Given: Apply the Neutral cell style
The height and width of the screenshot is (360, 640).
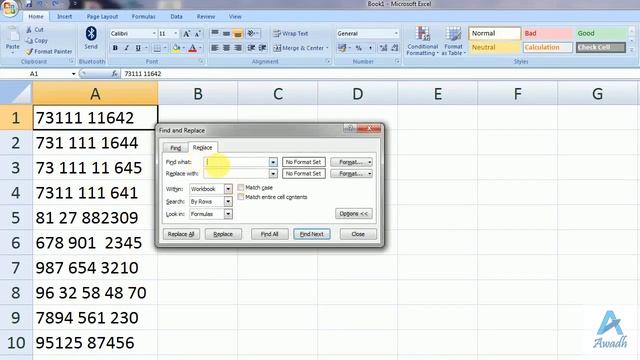Looking at the screenshot, I should (495, 47).
